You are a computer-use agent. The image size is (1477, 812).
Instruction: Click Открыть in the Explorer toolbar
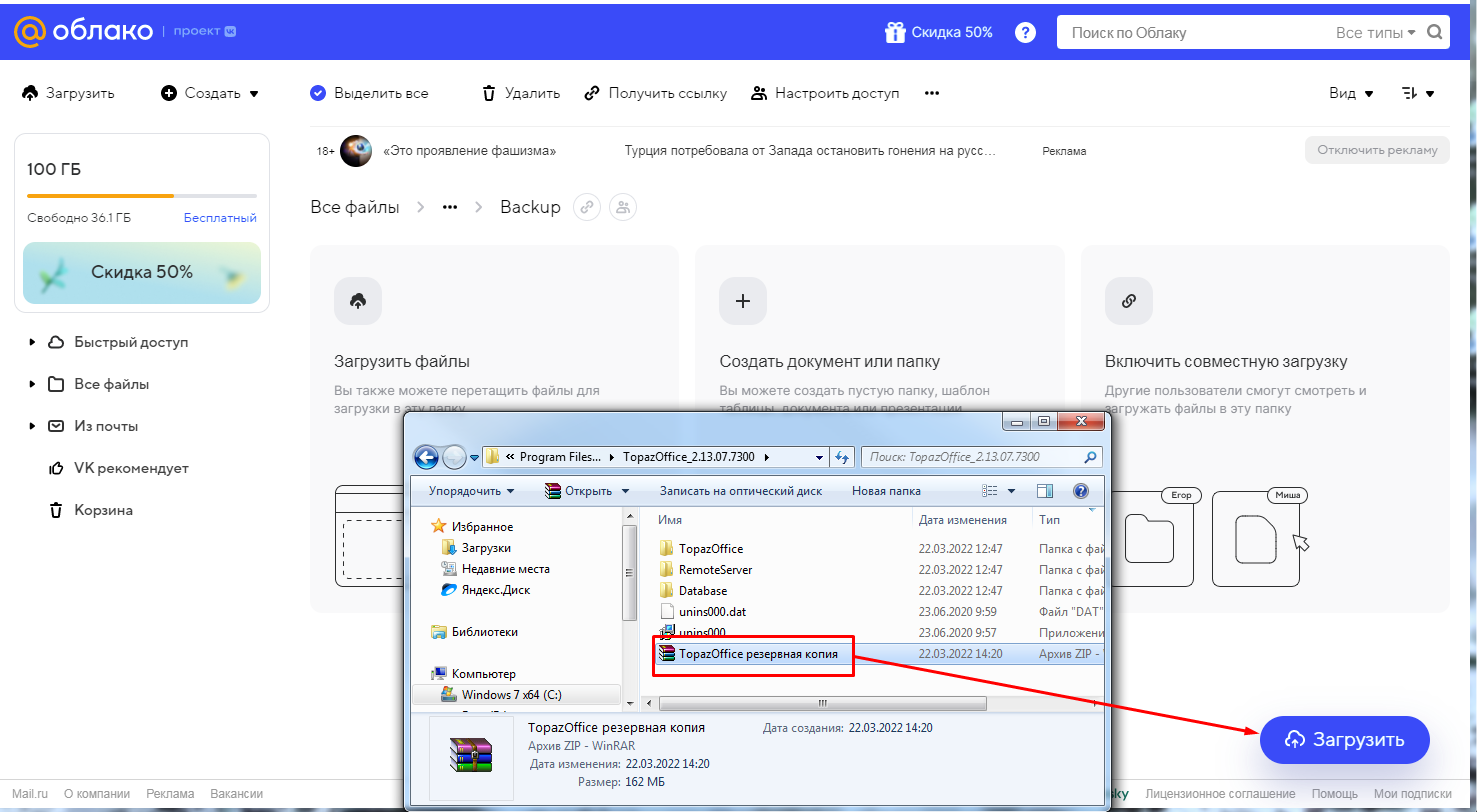click(580, 491)
